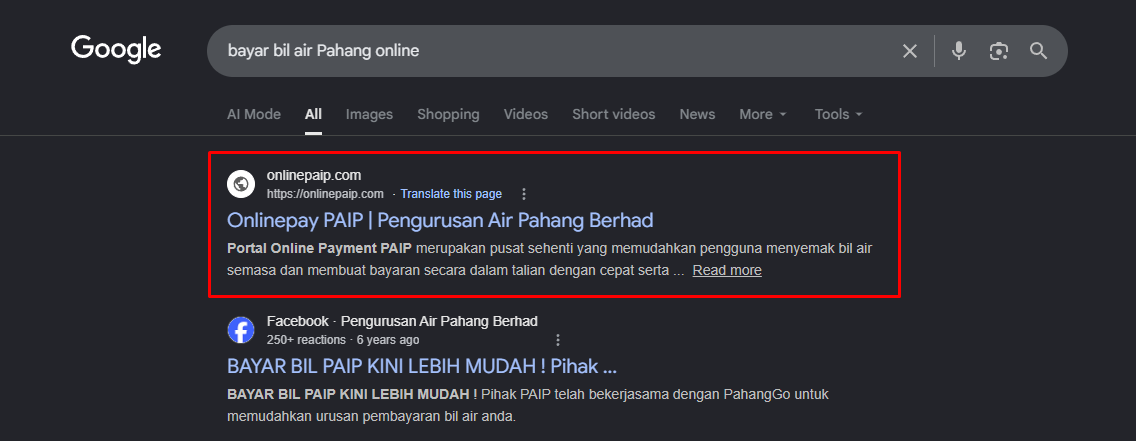Image resolution: width=1136 pixels, height=441 pixels.
Task: Switch to Videos tab
Action: 526,114
